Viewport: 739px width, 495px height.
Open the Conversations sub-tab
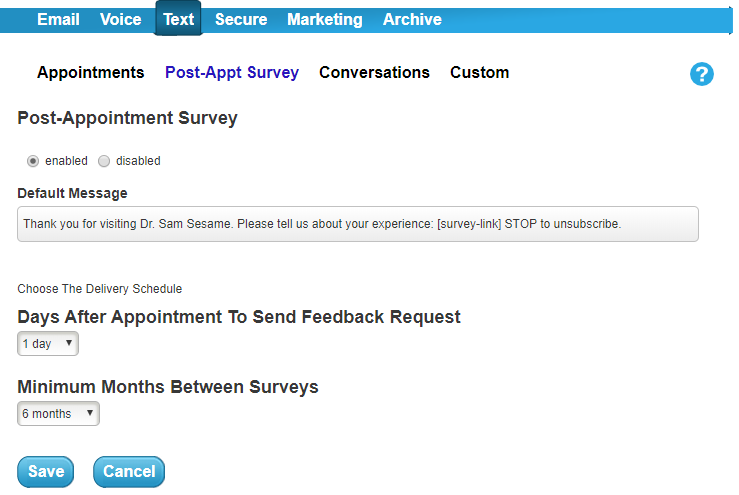(x=374, y=73)
